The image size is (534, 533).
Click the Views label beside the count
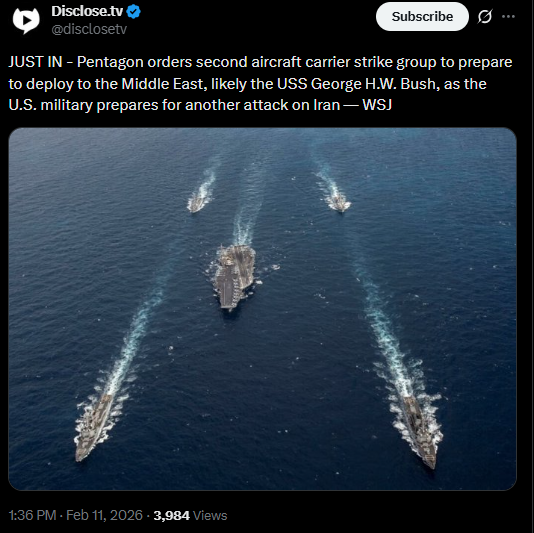coord(210,515)
